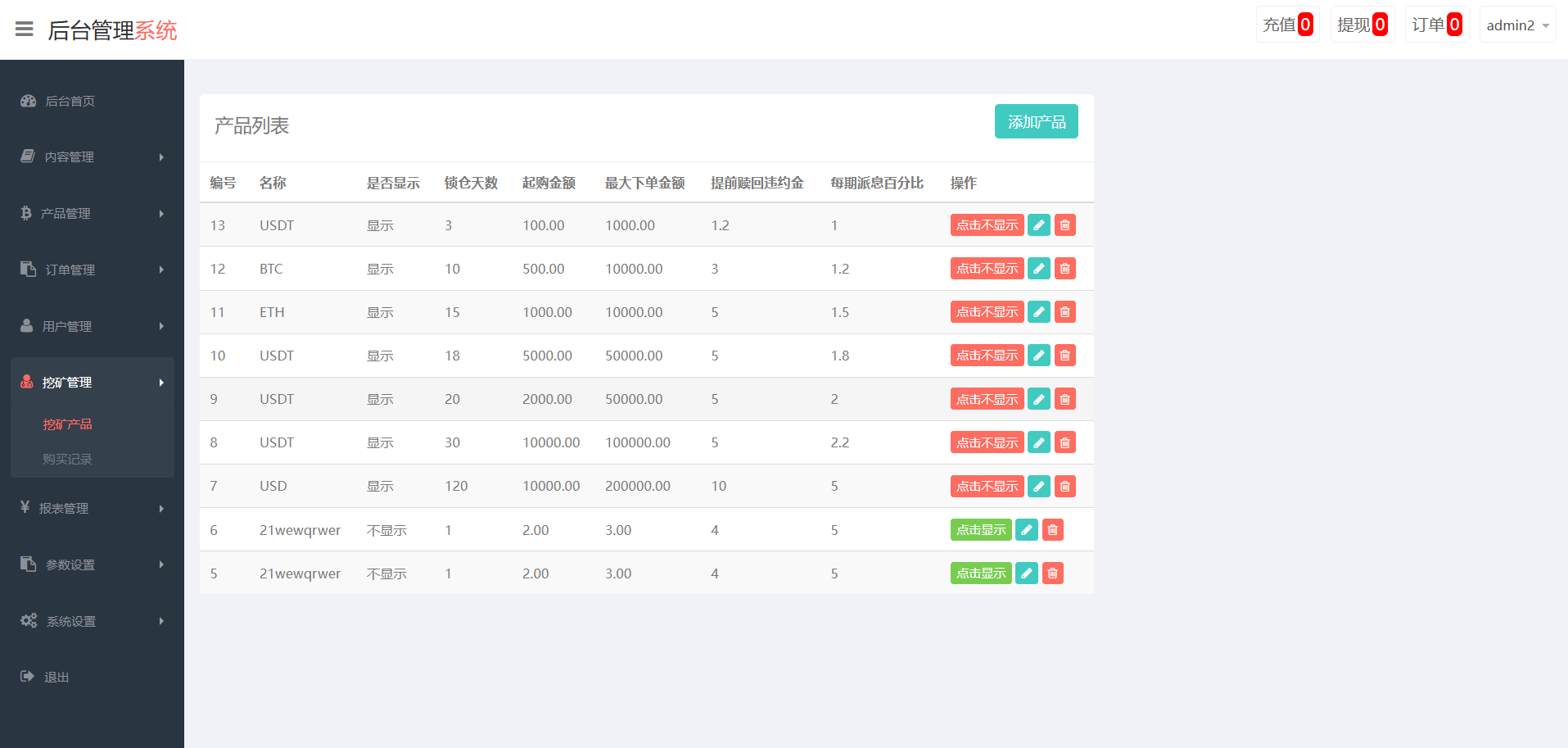Hide product 11 ETH via 点击不显示

[987, 311]
